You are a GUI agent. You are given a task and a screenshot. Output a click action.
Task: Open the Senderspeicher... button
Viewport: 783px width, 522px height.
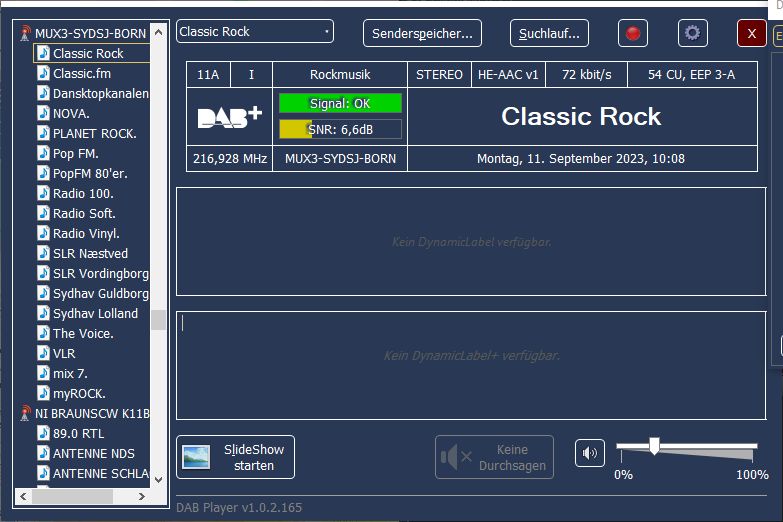coord(422,33)
